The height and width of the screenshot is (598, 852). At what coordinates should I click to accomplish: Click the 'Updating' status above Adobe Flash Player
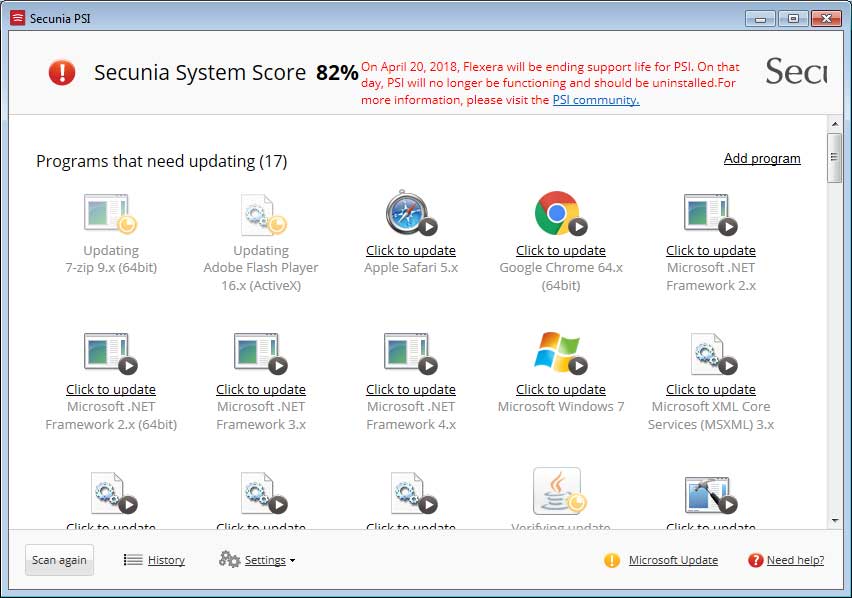pos(261,250)
